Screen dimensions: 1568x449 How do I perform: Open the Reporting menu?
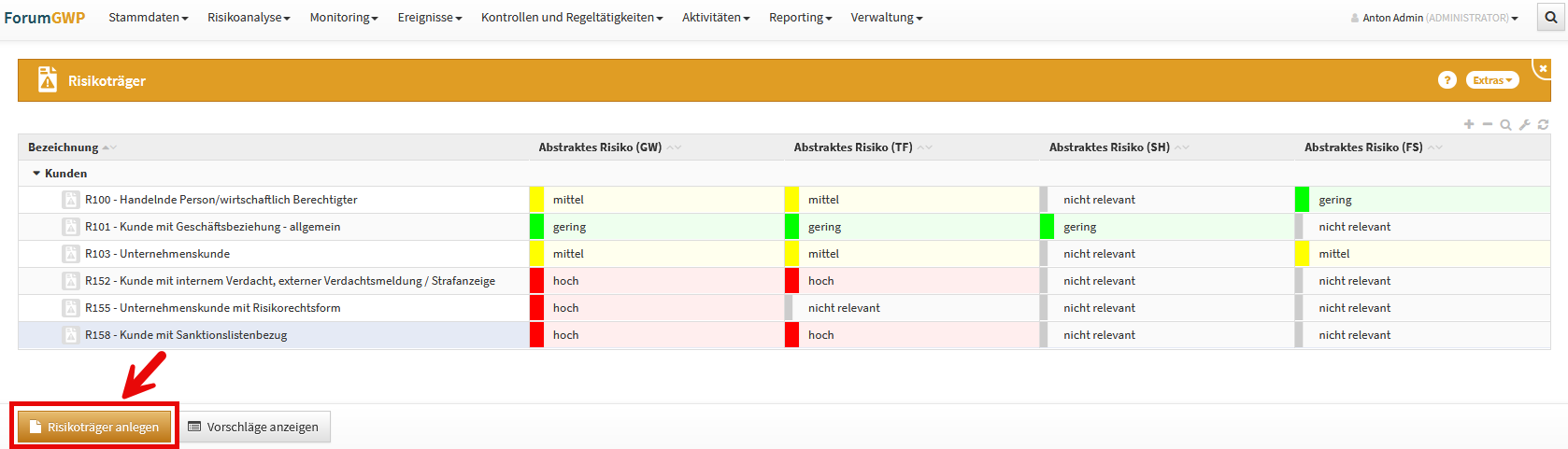[x=800, y=18]
